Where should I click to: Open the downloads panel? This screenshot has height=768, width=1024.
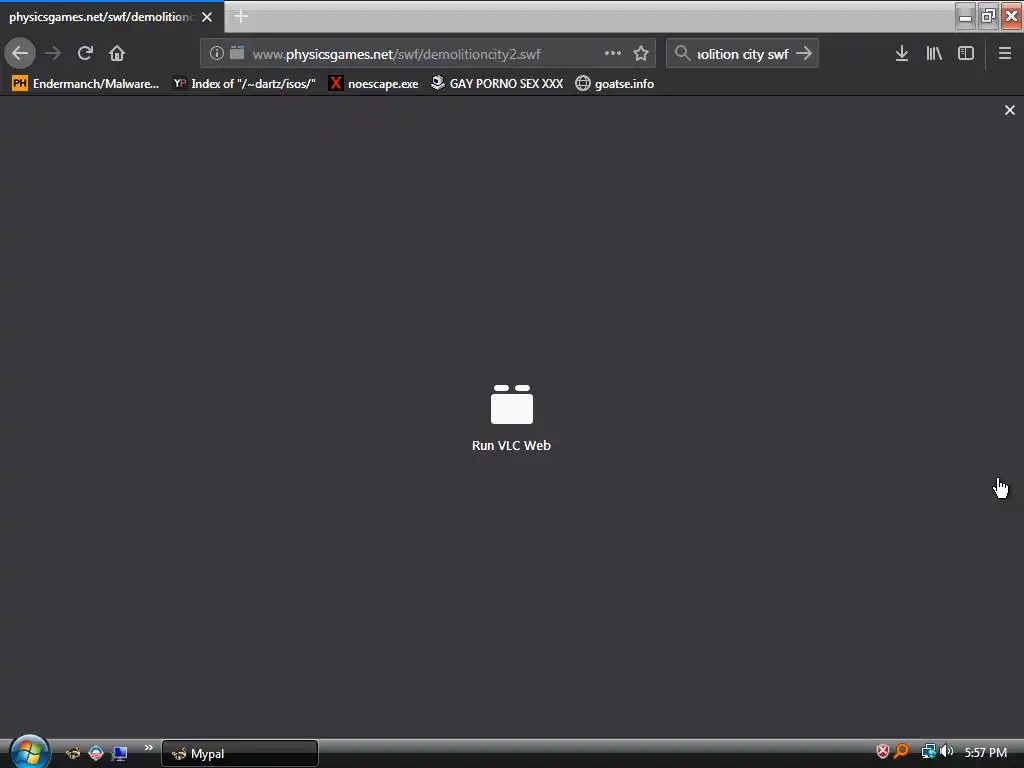tap(901, 53)
